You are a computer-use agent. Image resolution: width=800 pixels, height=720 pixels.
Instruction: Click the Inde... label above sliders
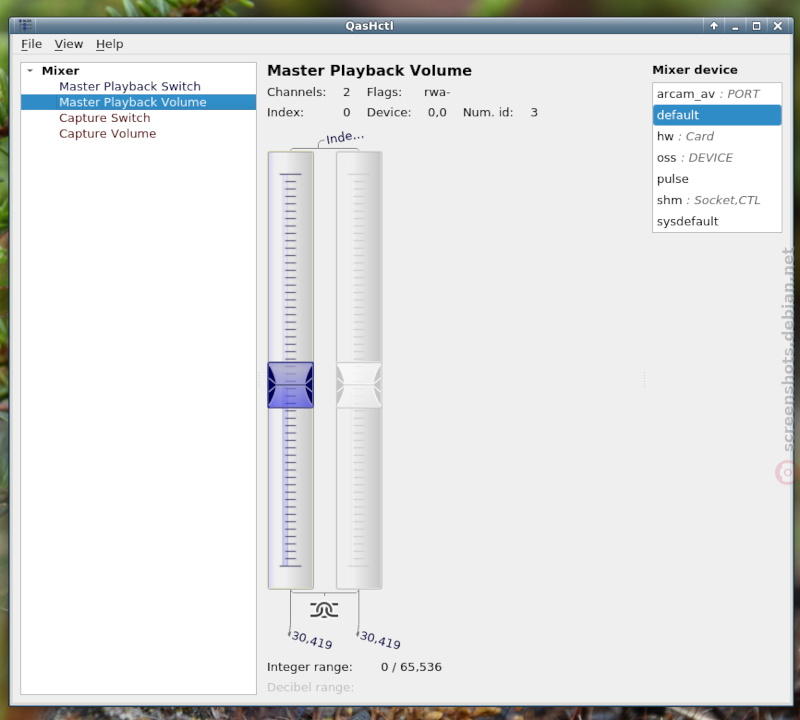coord(345,137)
